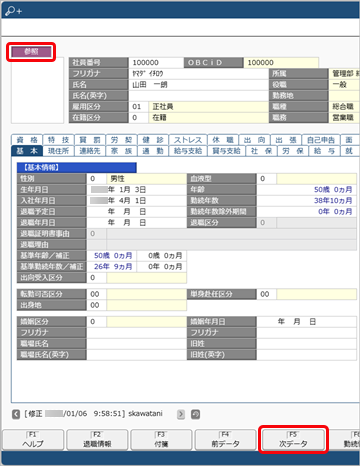Viewport: 360px width, 466px height.
Task: Click 入社年月日 date field
Action: point(136,201)
